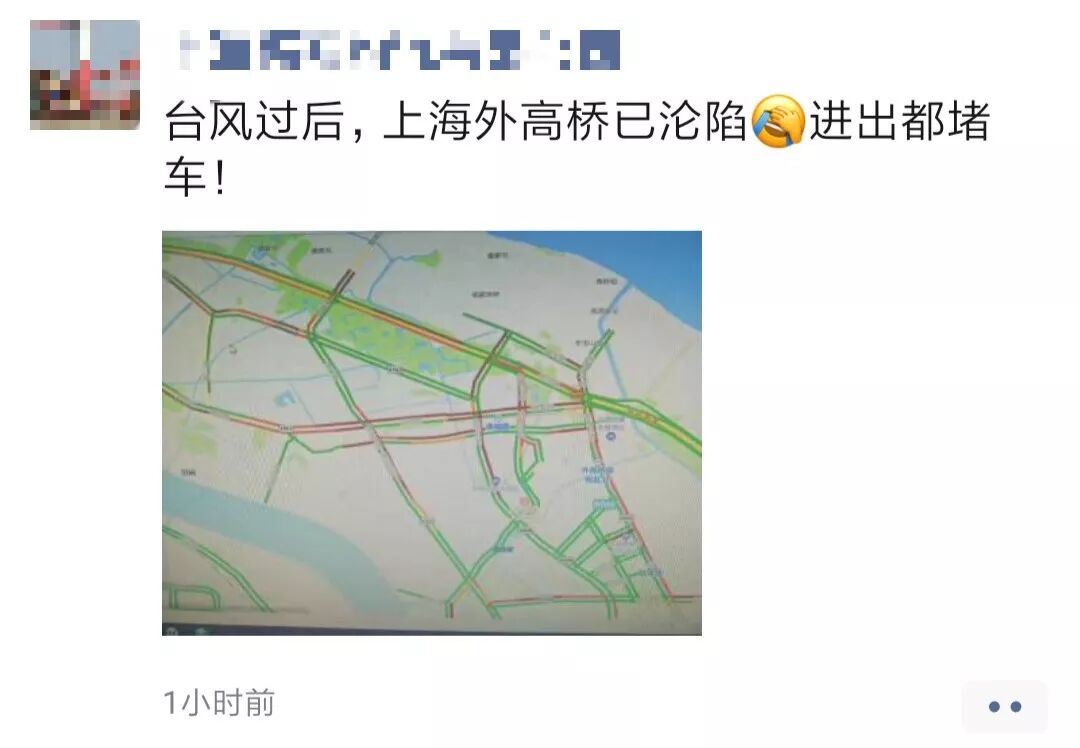Click the crying facepalm emoji in the post
1080x748 pixels.
(x=778, y=121)
